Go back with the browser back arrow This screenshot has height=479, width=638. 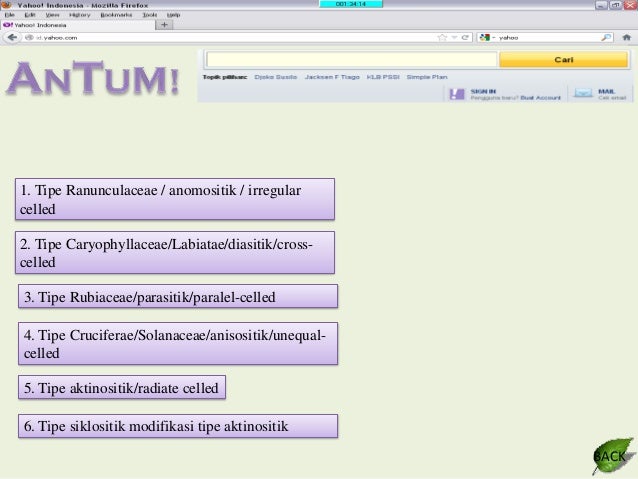[12, 37]
